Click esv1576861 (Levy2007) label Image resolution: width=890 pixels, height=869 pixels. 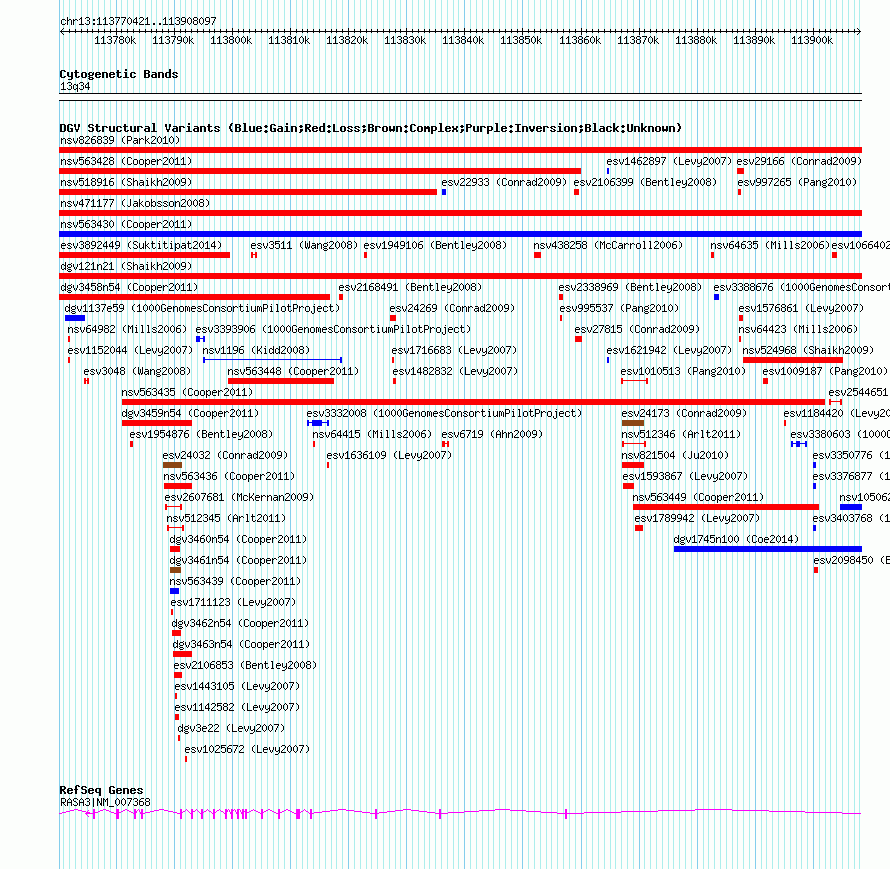pyautogui.click(x=801, y=308)
